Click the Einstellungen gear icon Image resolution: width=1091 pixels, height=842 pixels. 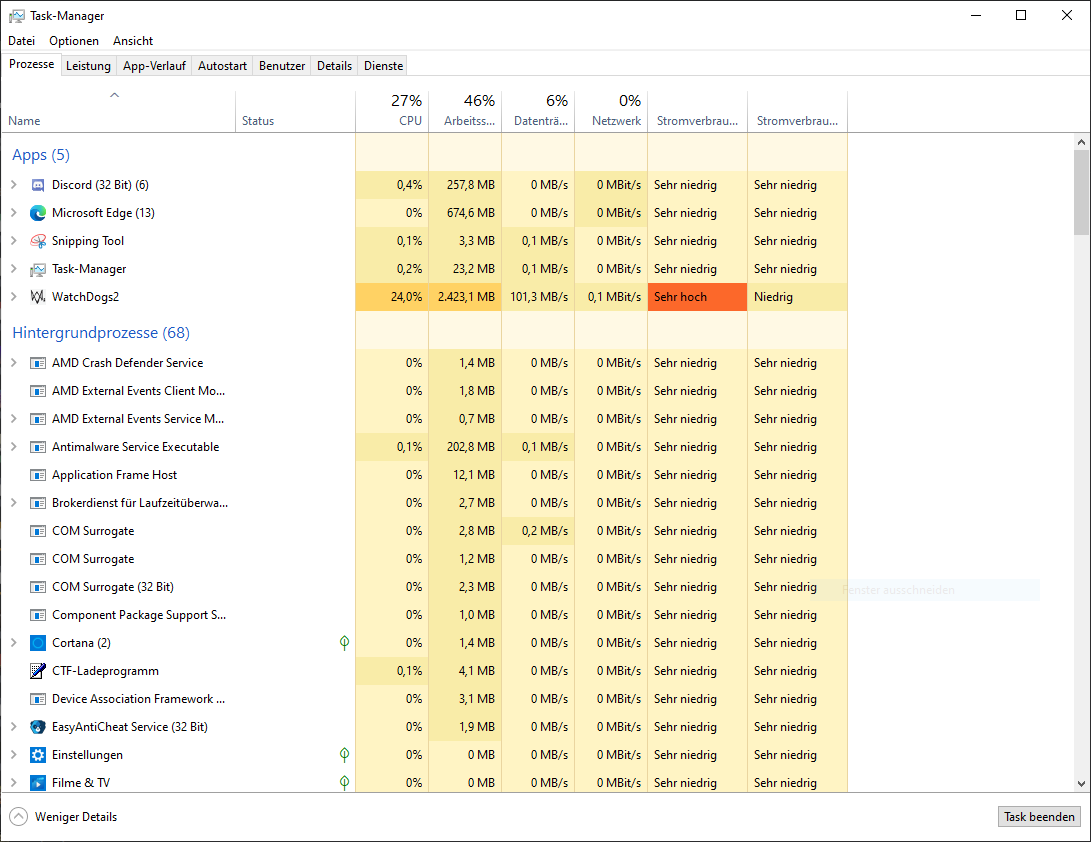point(38,754)
